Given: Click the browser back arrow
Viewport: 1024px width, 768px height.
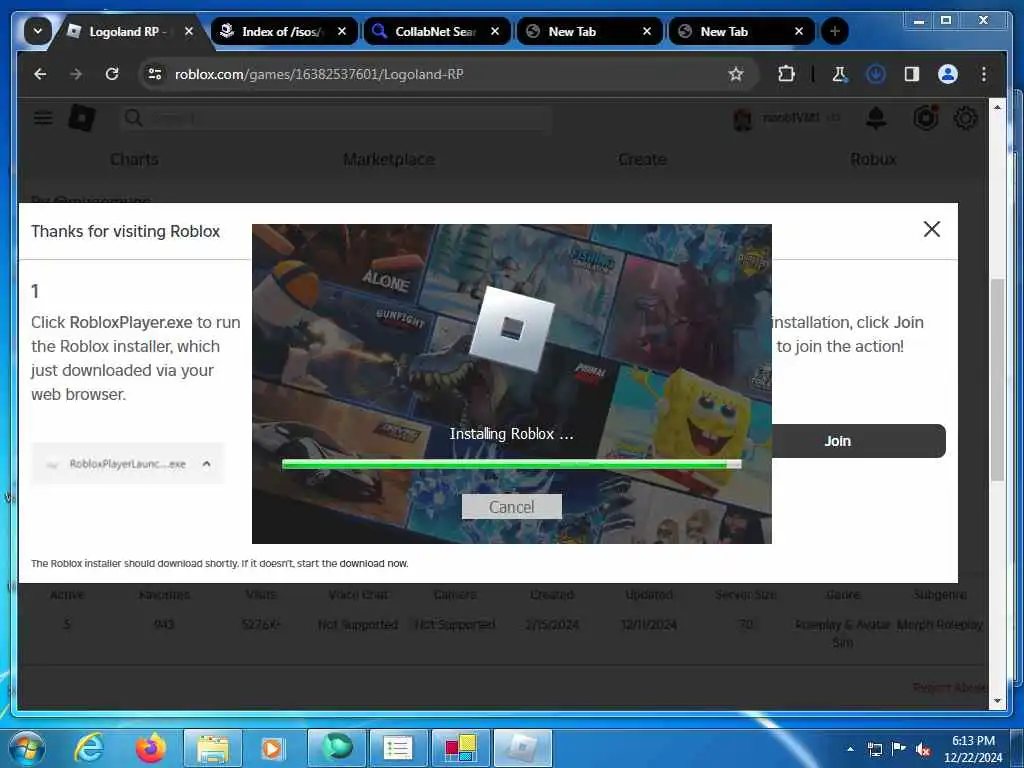Looking at the screenshot, I should [40, 74].
